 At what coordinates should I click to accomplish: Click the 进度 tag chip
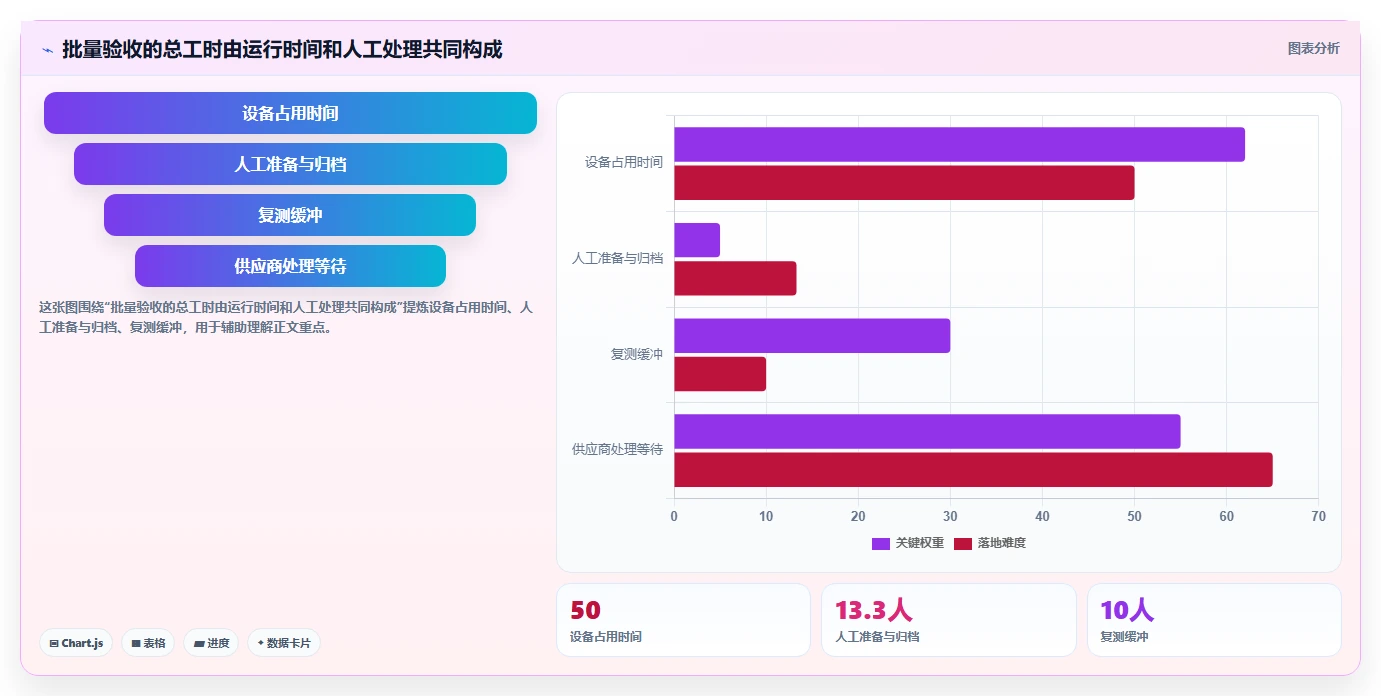pyautogui.click(x=211, y=643)
